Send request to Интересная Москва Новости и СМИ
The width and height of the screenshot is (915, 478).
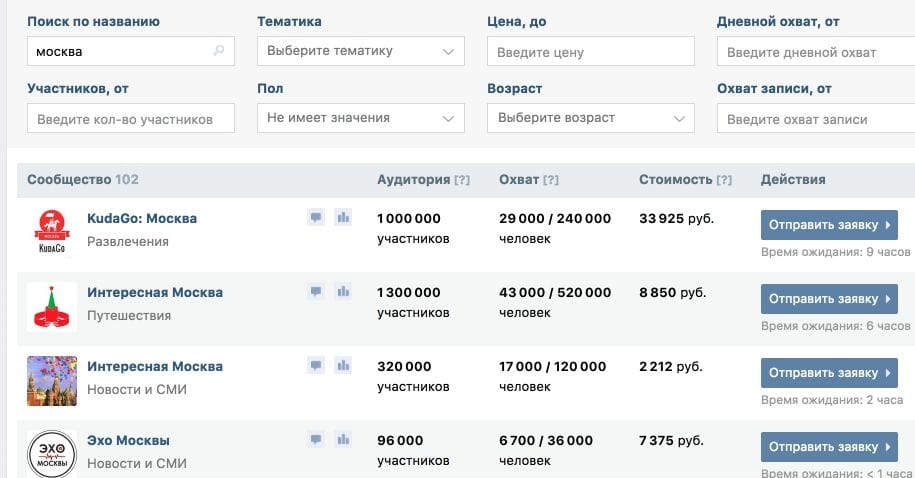pyautogui.click(x=829, y=373)
